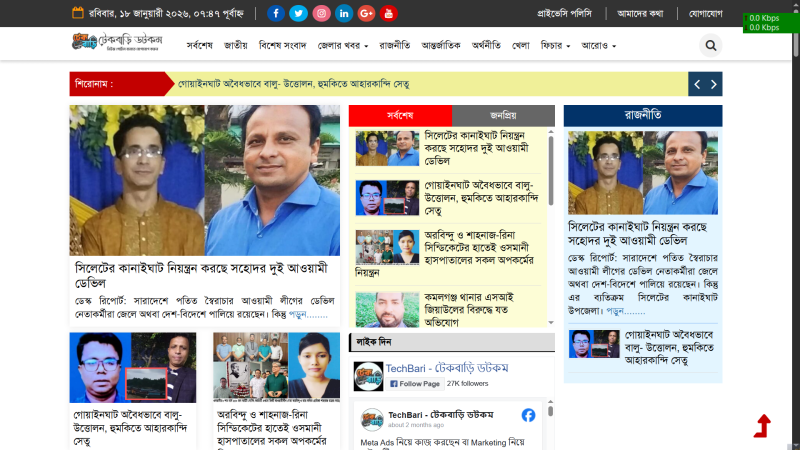Viewport: 800px width, 450px height.
Task: Click the Facebook feed scrollbar
Action: pos(551,411)
